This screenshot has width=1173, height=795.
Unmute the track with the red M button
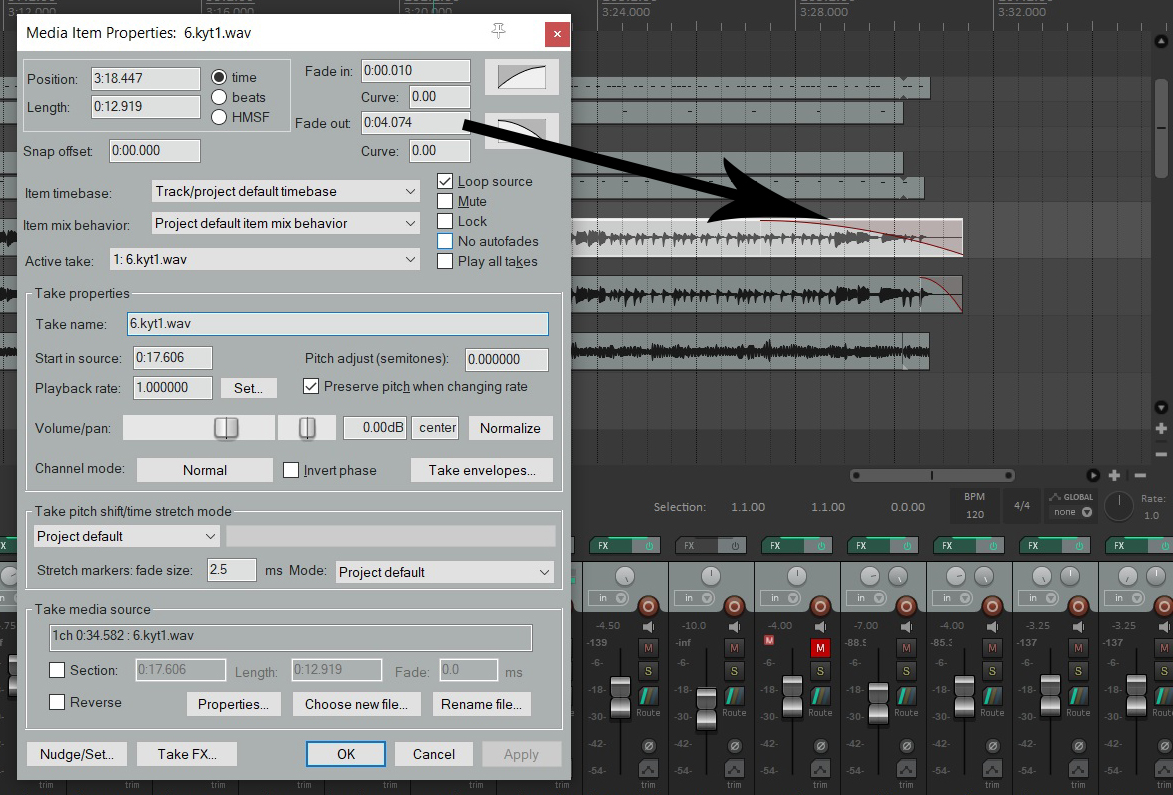click(820, 648)
